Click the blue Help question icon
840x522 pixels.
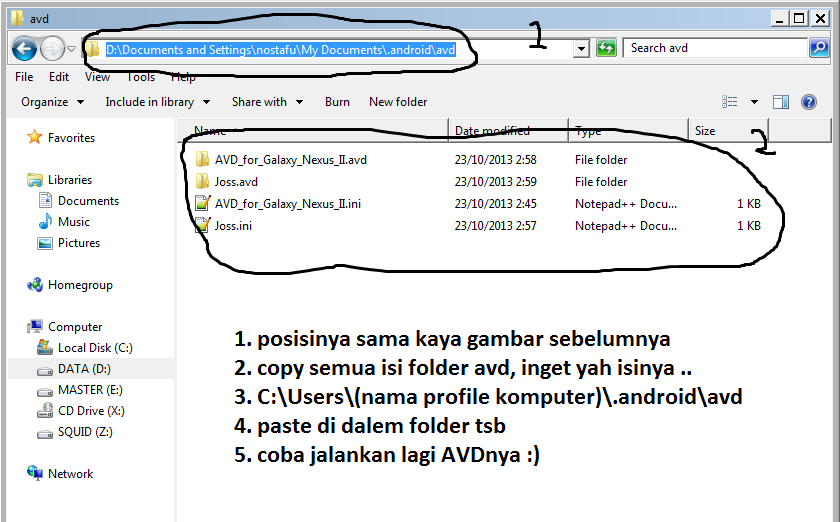pyautogui.click(x=809, y=102)
